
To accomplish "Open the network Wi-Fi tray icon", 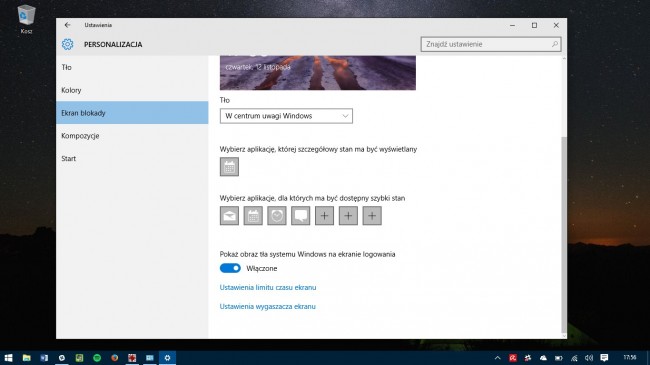I will point(574,358).
